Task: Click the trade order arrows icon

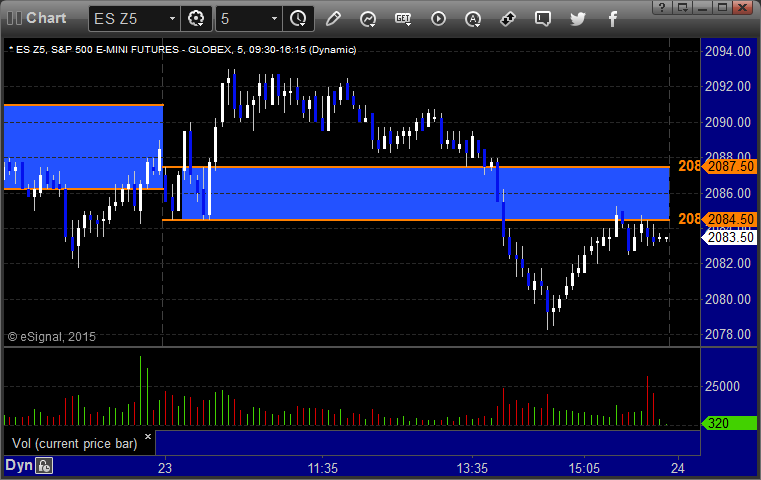Action: tap(508, 19)
